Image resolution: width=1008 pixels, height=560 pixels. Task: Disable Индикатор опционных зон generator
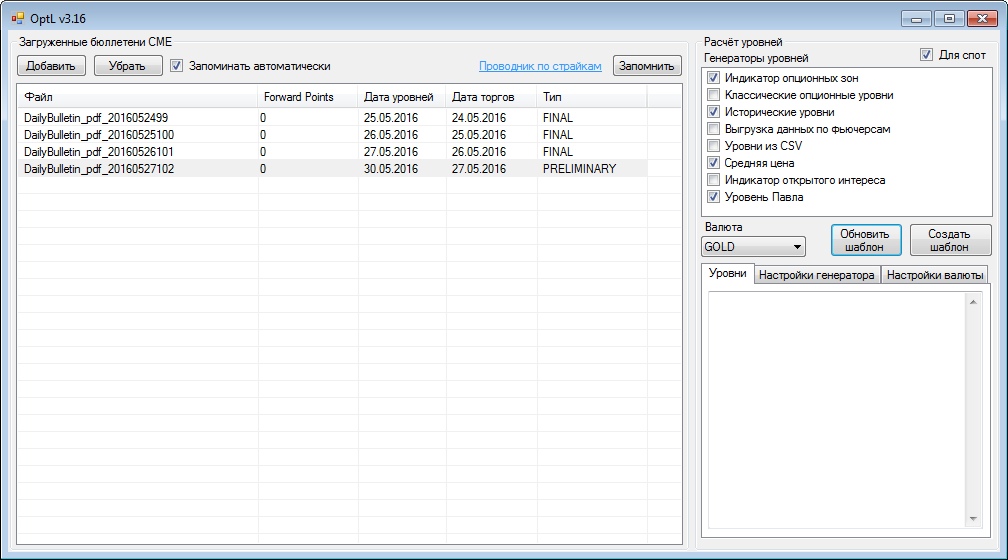(x=713, y=78)
